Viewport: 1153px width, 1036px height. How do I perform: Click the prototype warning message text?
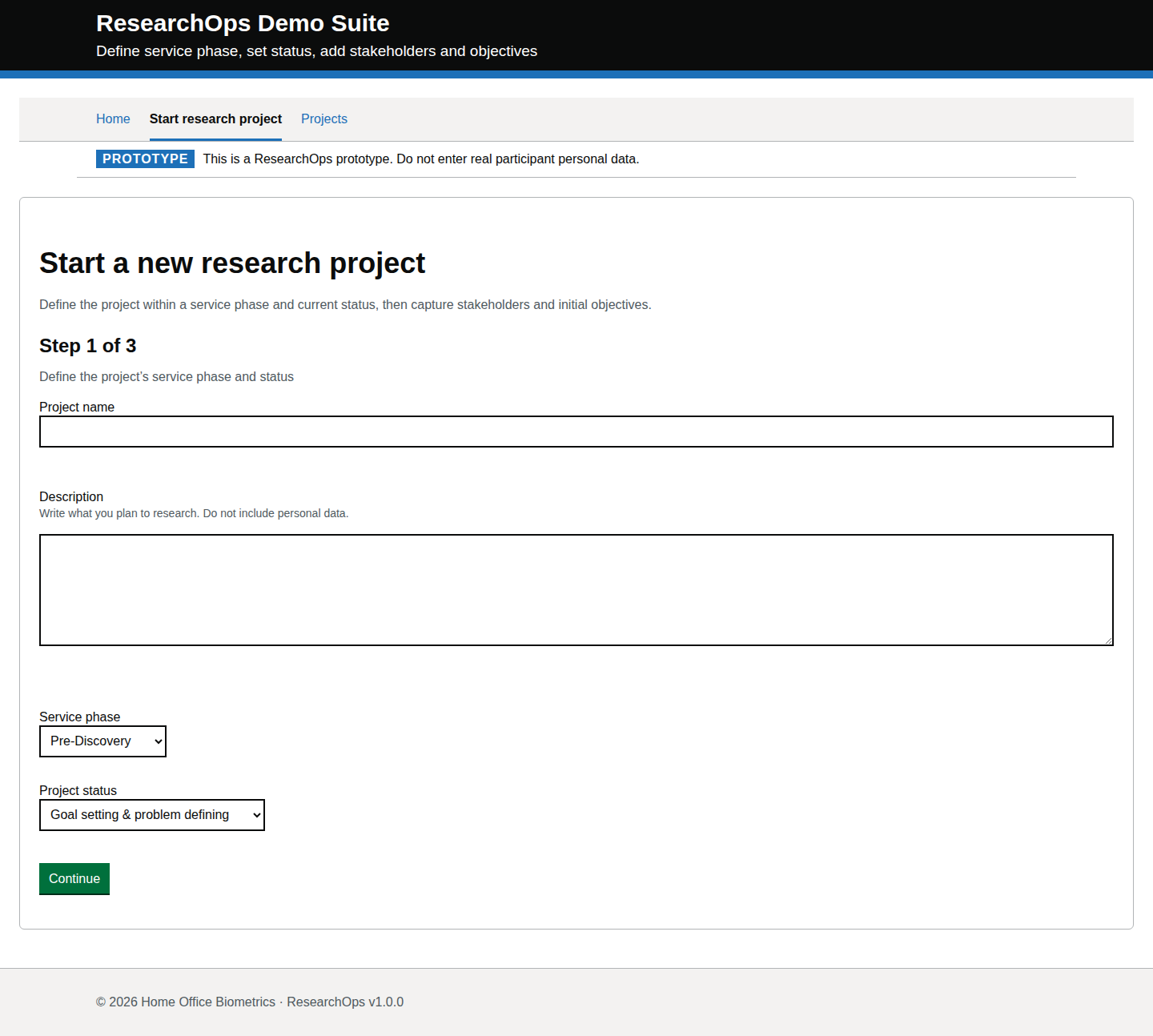click(x=420, y=159)
